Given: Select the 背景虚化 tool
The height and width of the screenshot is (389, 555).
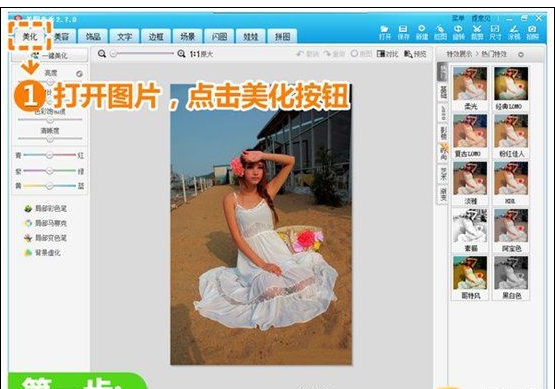Looking at the screenshot, I should 42,253.
